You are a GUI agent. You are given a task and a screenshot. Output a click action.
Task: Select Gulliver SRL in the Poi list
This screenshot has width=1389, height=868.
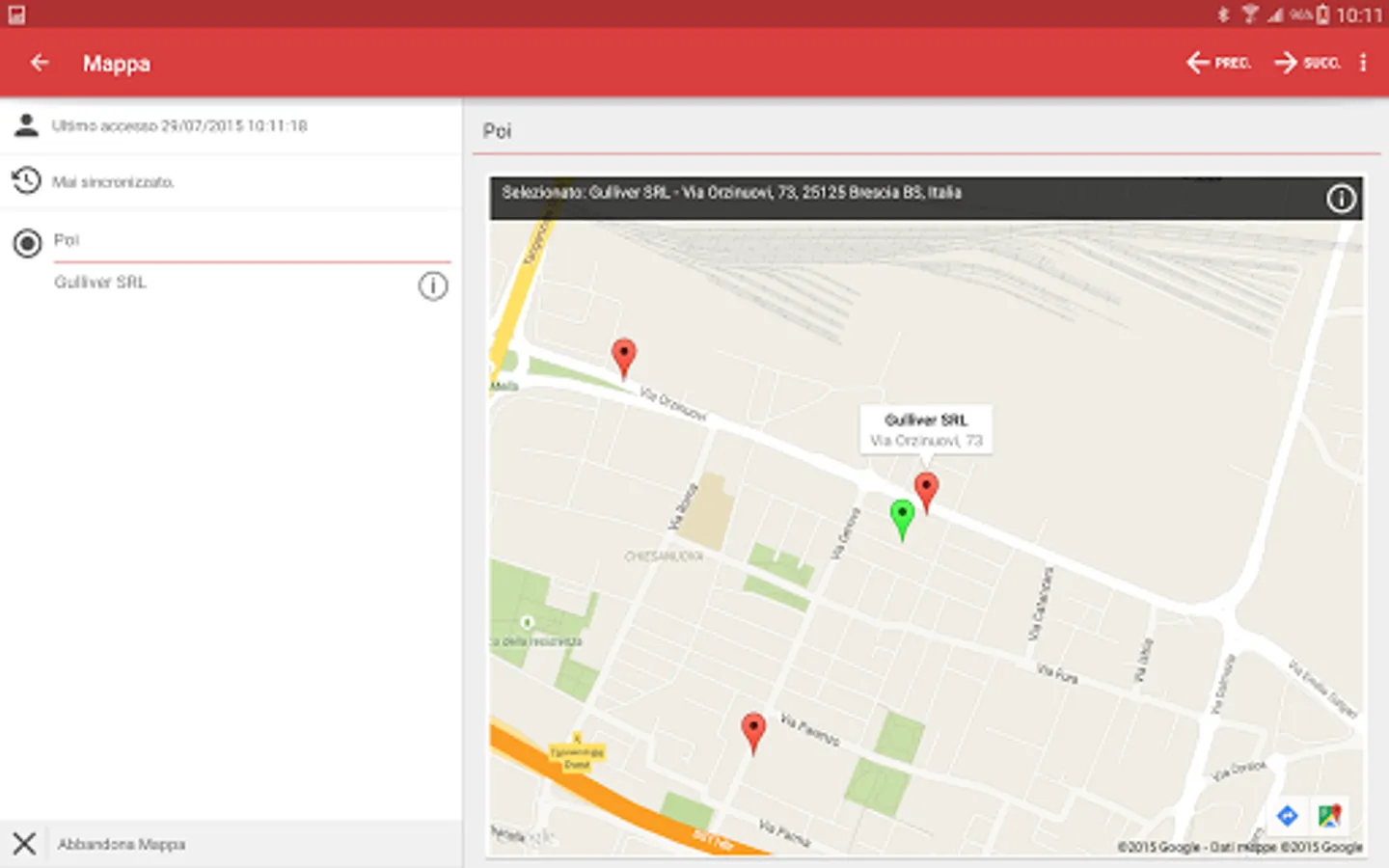pos(100,283)
